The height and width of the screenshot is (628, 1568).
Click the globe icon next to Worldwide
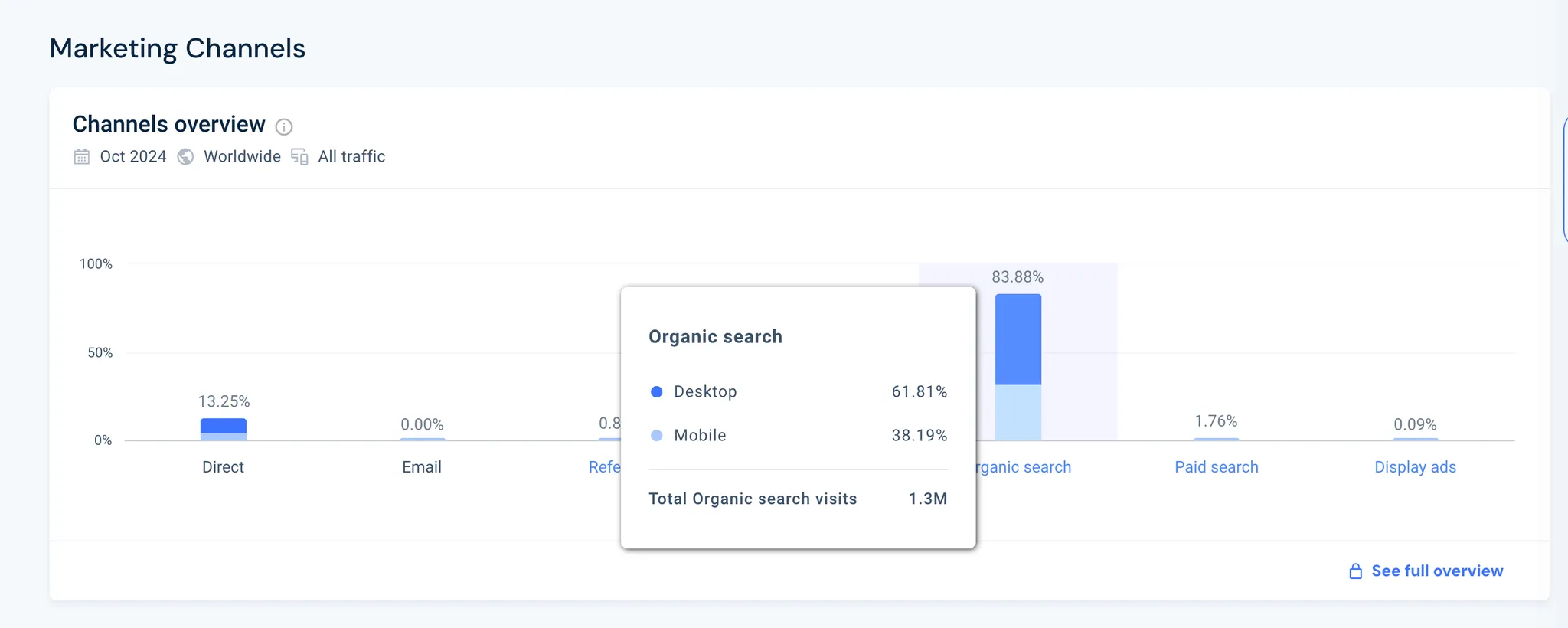[185, 157]
